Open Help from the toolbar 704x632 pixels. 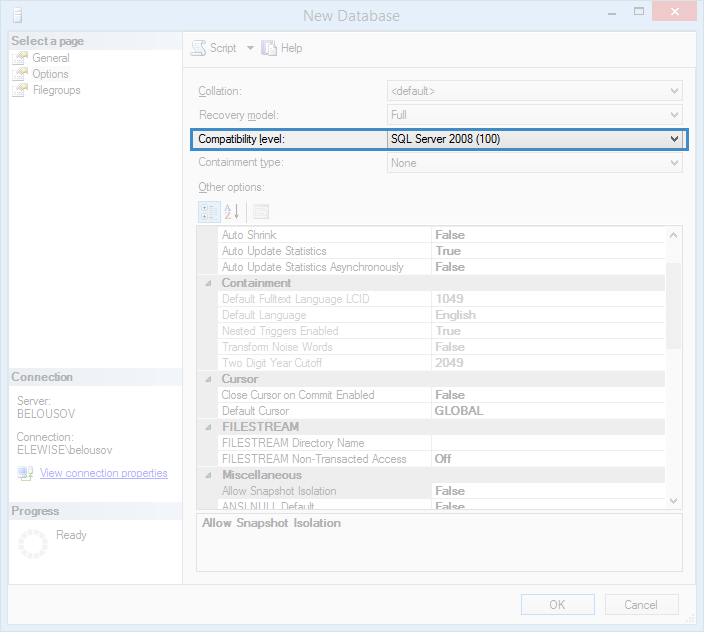pyautogui.click(x=269, y=48)
